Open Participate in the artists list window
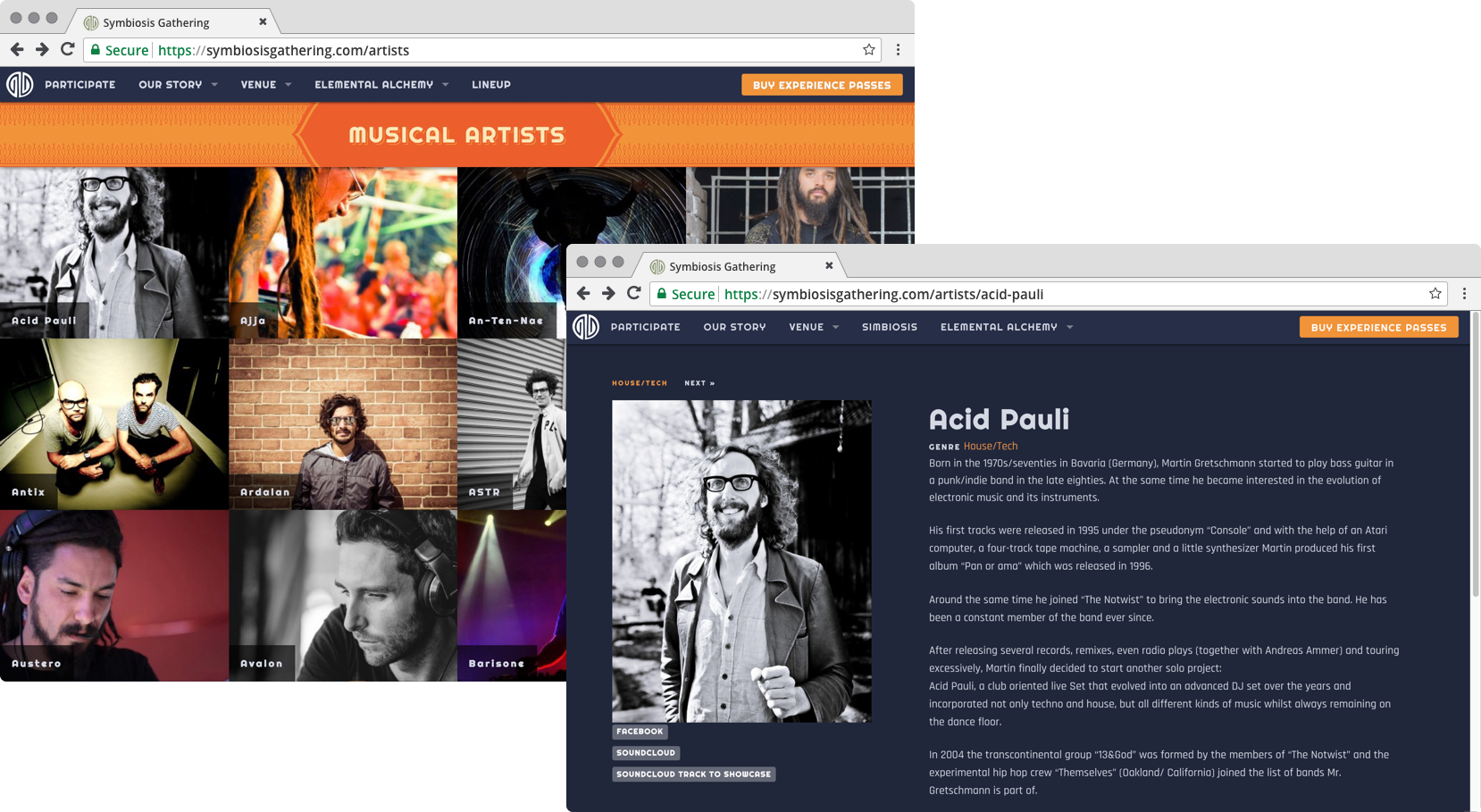1481x812 pixels. pos(80,85)
